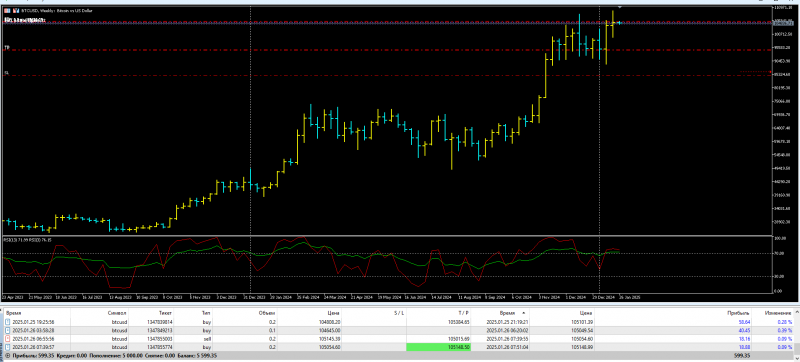This screenshot has height=362, width=800.
Task: Click the profit value 40.45
Action: (x=743, y=330)
